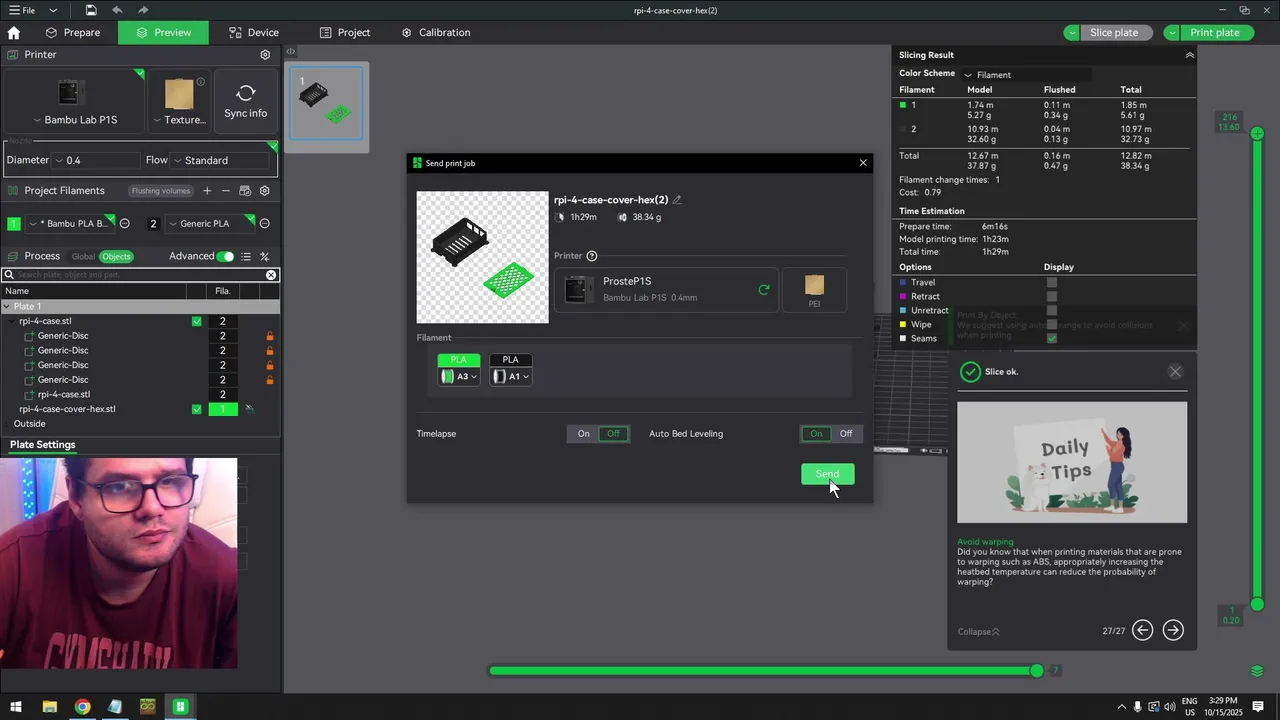Screen dimensions: 1280x720
Task: Open the AMS filament sync icon
Action: (246, 191)
